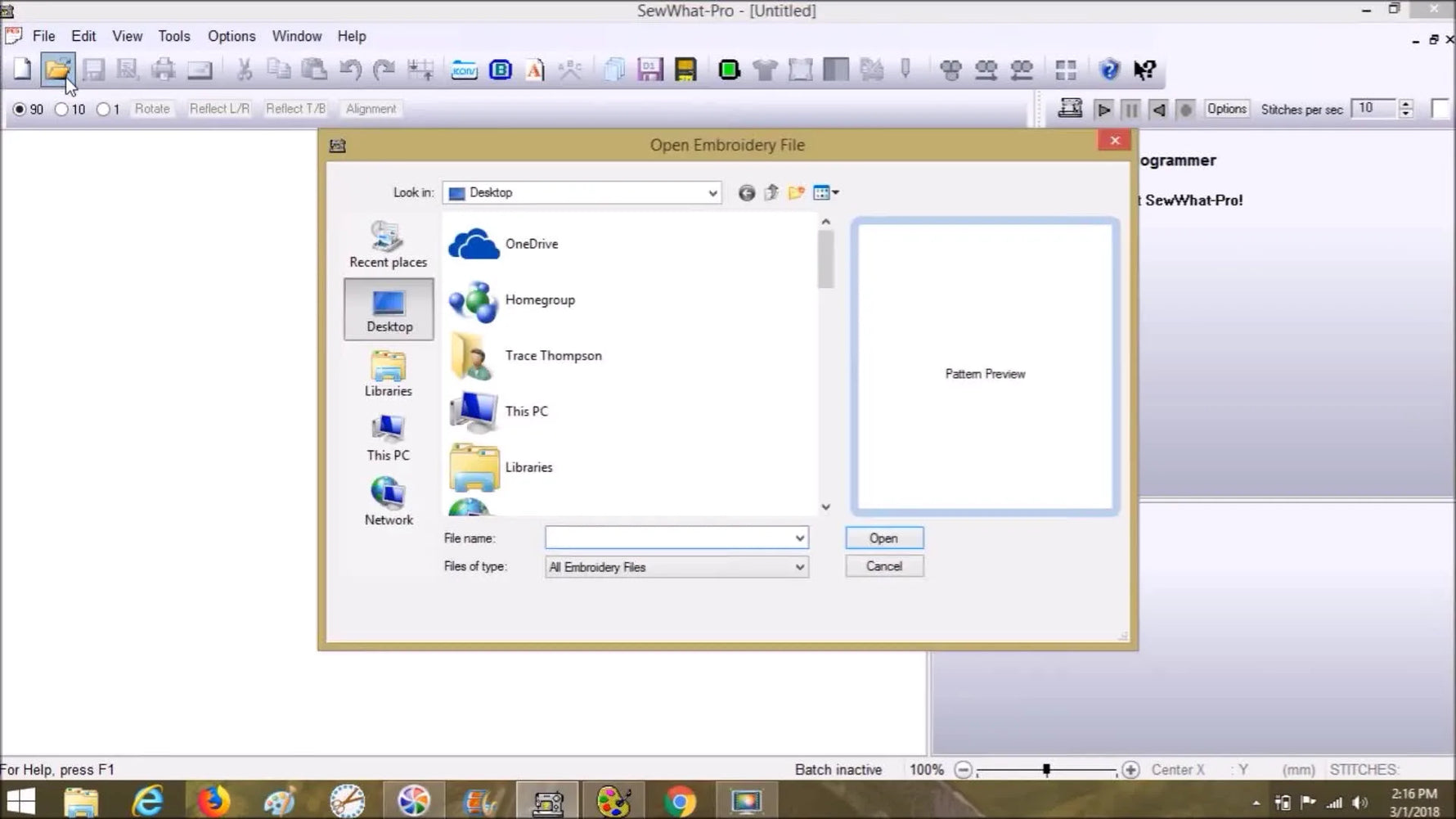Select the 10 degree rotation radio button
Viewport: 1456px width, 819px height.
(61, 110)
